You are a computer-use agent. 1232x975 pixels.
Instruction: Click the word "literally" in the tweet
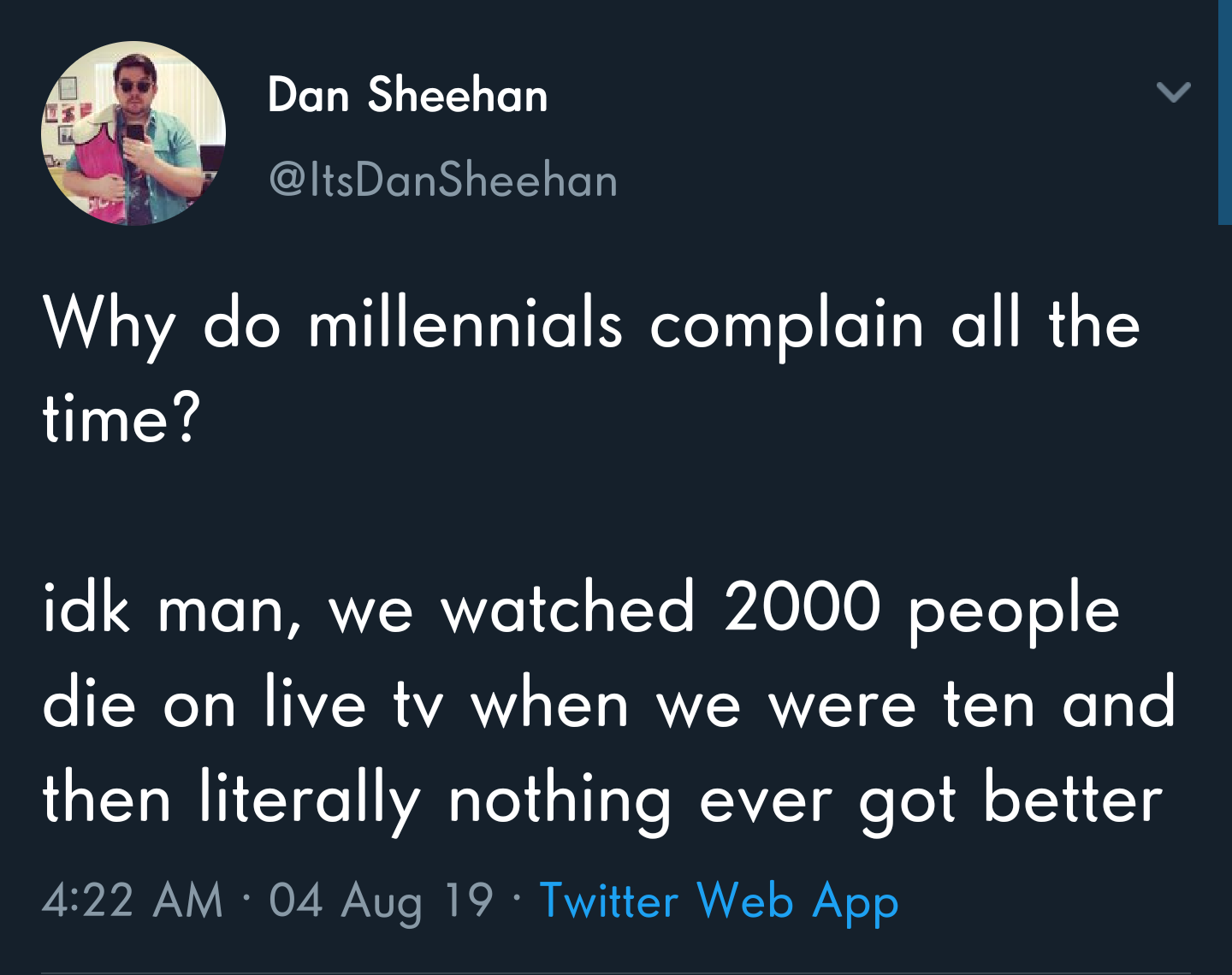click(310, 801)
